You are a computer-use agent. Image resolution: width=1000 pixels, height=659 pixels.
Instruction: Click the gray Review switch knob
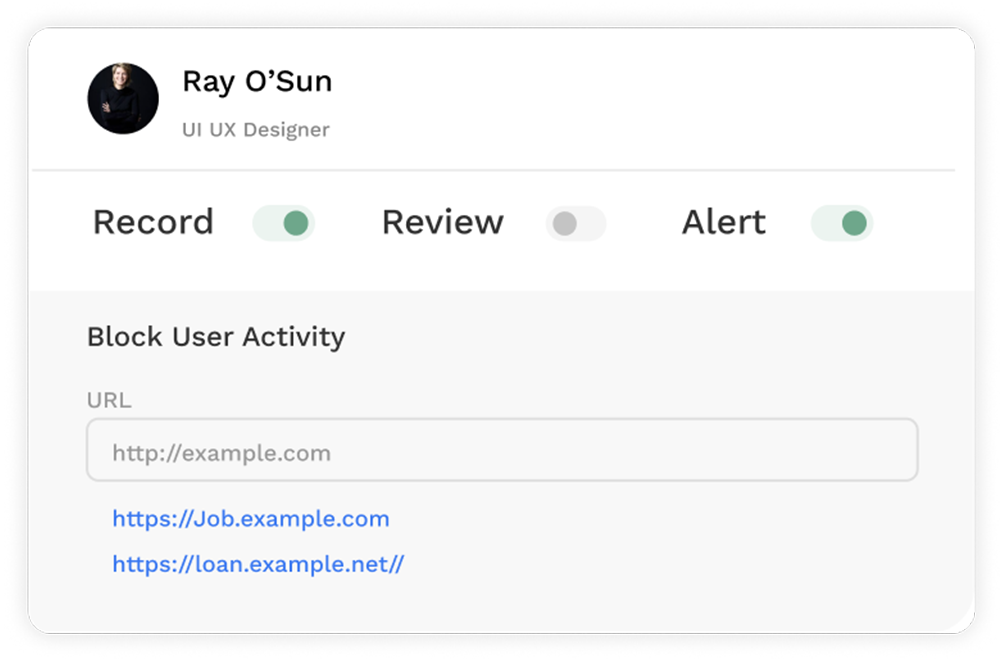(x=567, y=223)
